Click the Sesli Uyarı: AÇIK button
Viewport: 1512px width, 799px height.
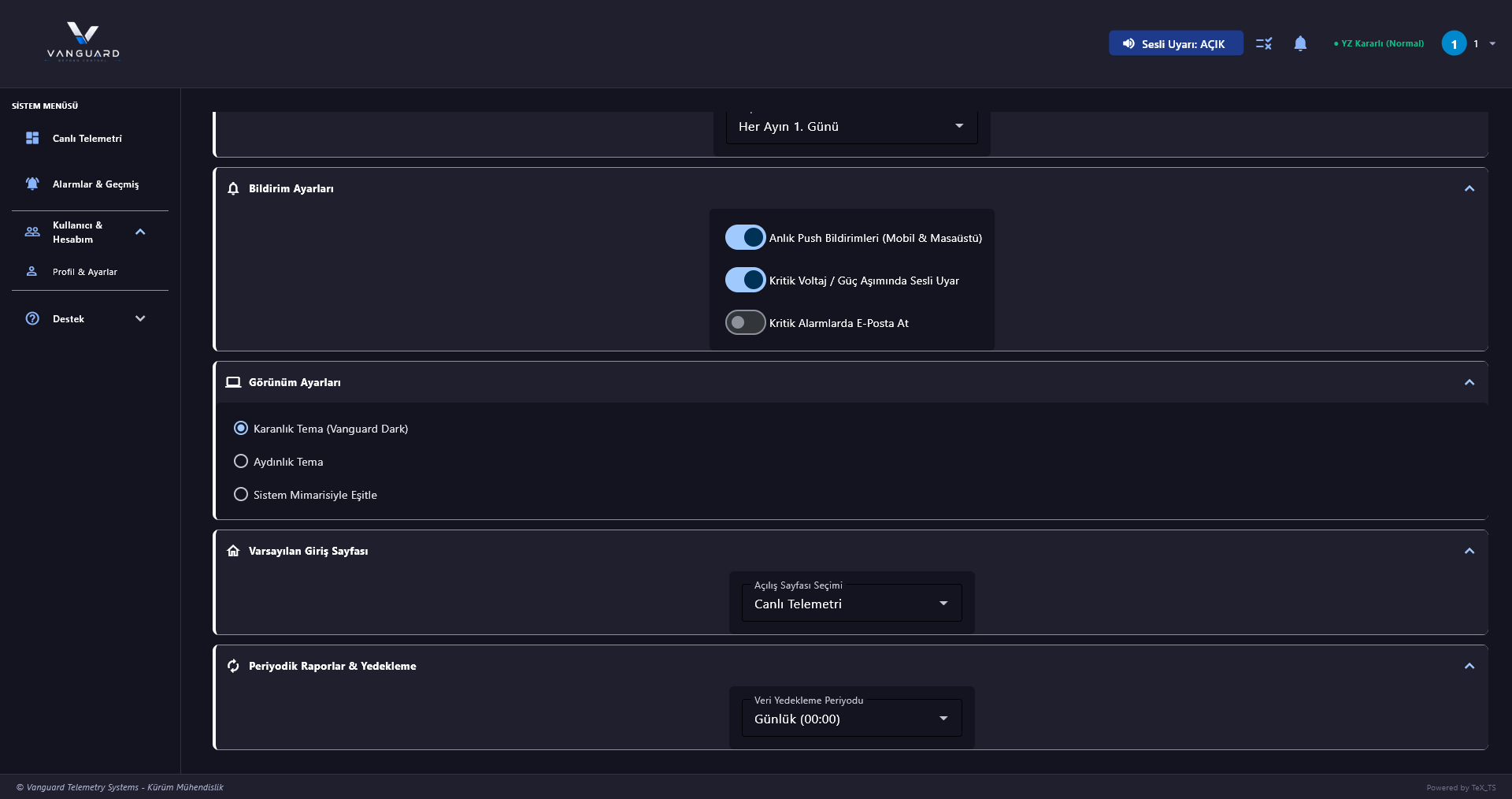click(1176, 43)
